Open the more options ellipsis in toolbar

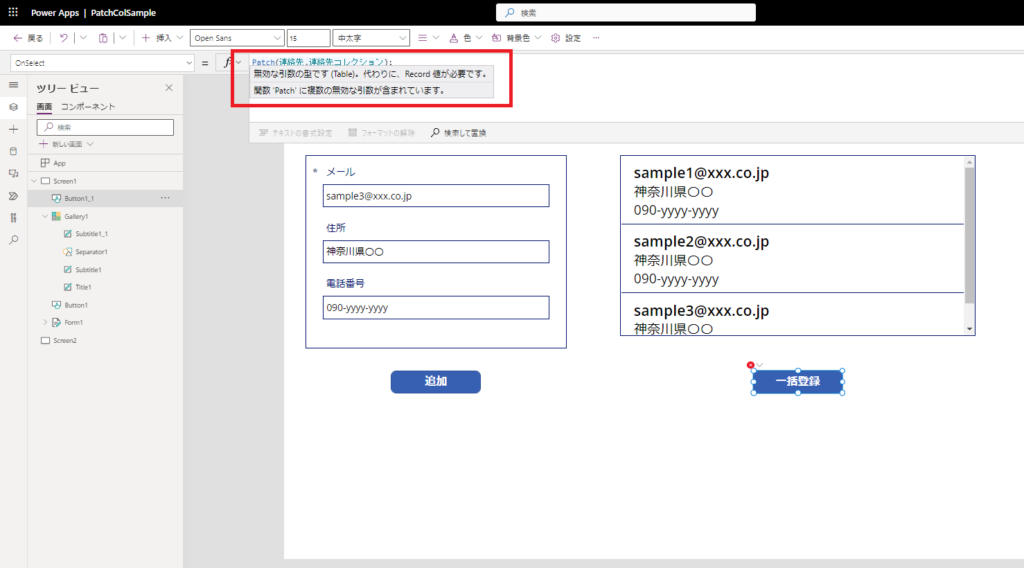click(x=596, y=38)
